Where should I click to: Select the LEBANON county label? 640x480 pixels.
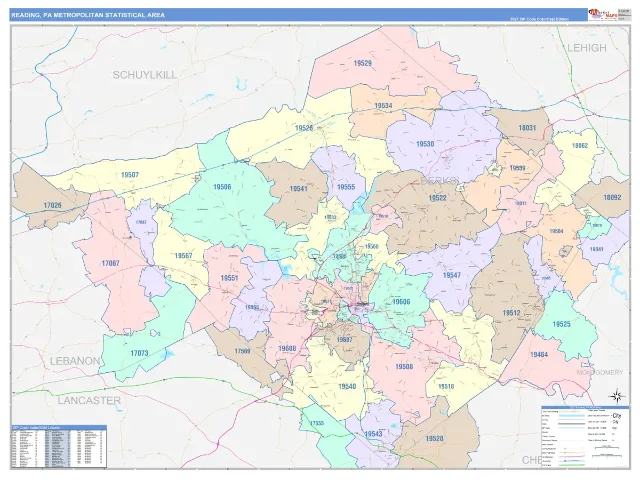pyautogui.click(x=75, y=361)
